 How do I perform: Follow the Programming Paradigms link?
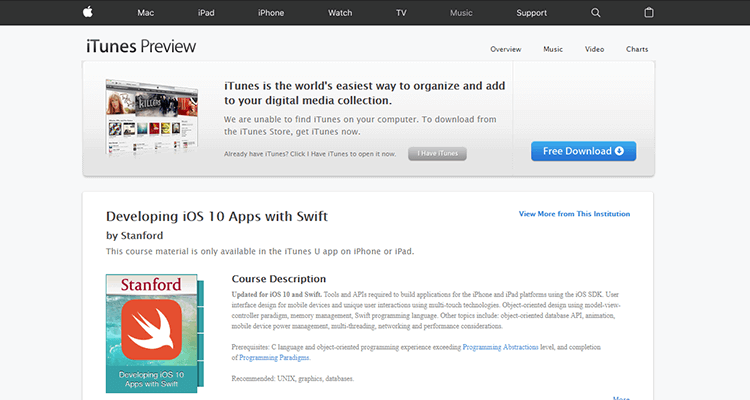[274, 358]
